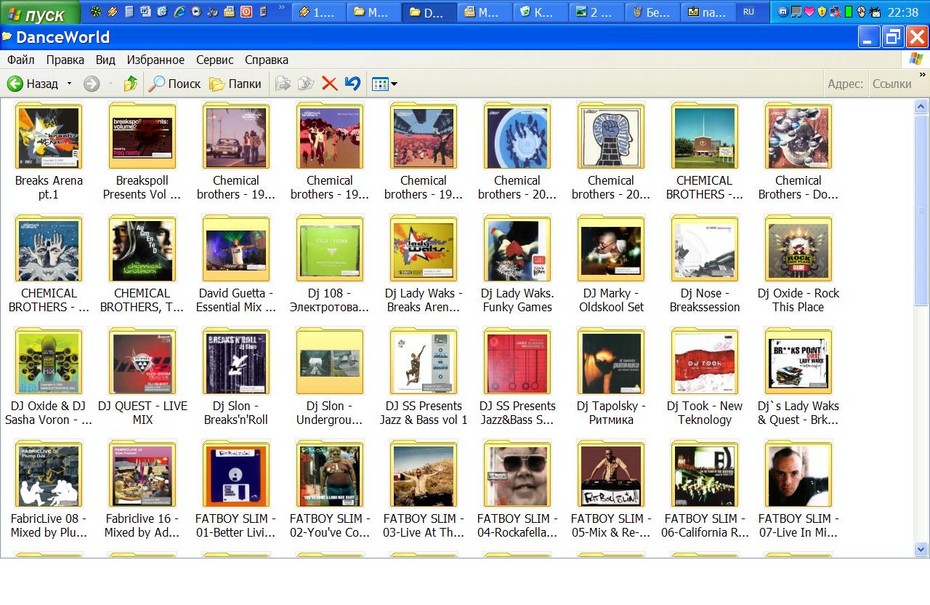Open the Файл menu
930x605 pixels.
pyautogui.click(x=21, y=60)
